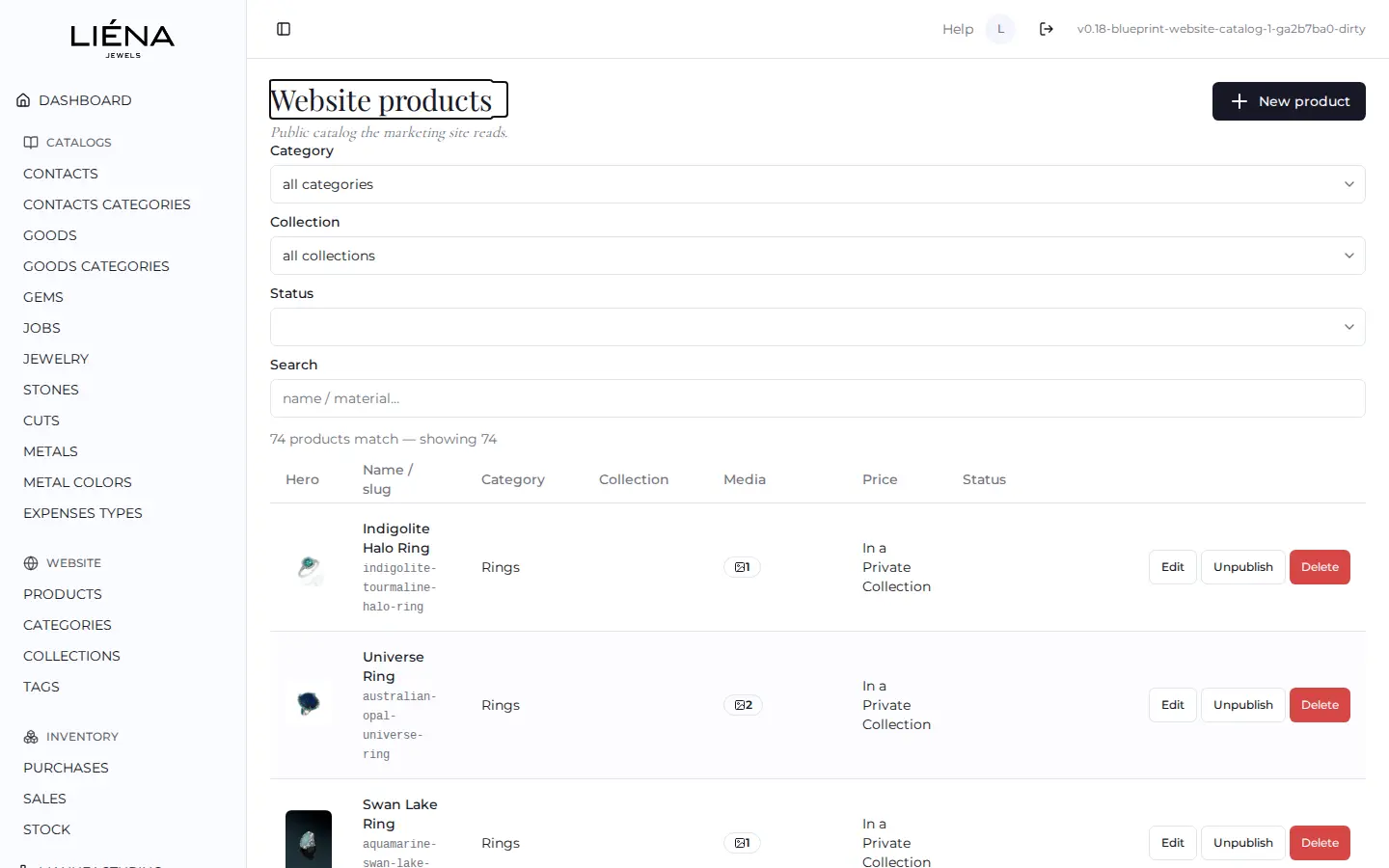1389x868 pixels.
Task: Open Goods Categories page
Action: [x=96, y=266]
